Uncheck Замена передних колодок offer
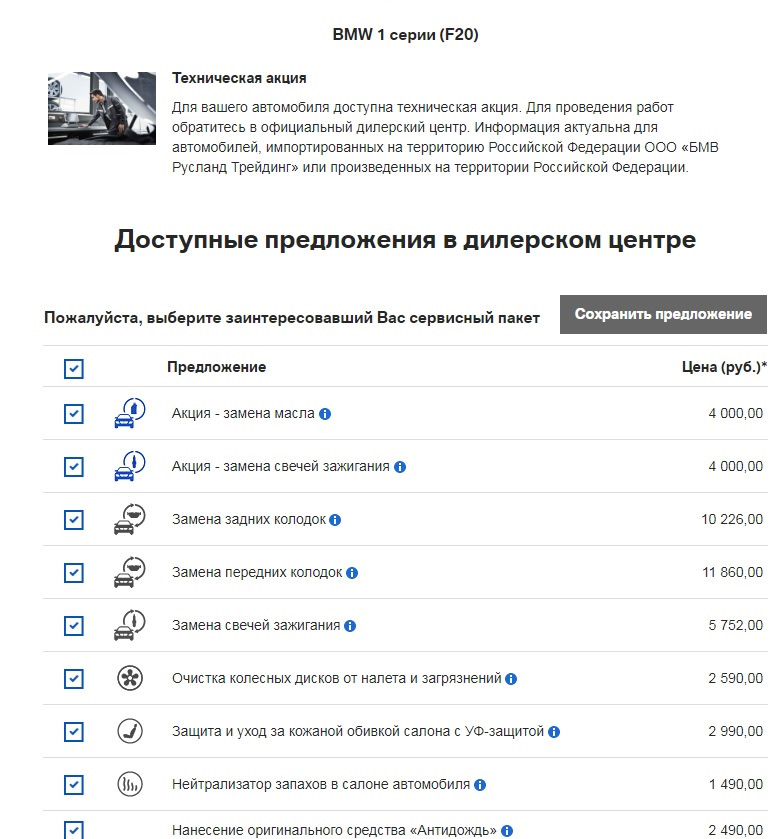 73,573
